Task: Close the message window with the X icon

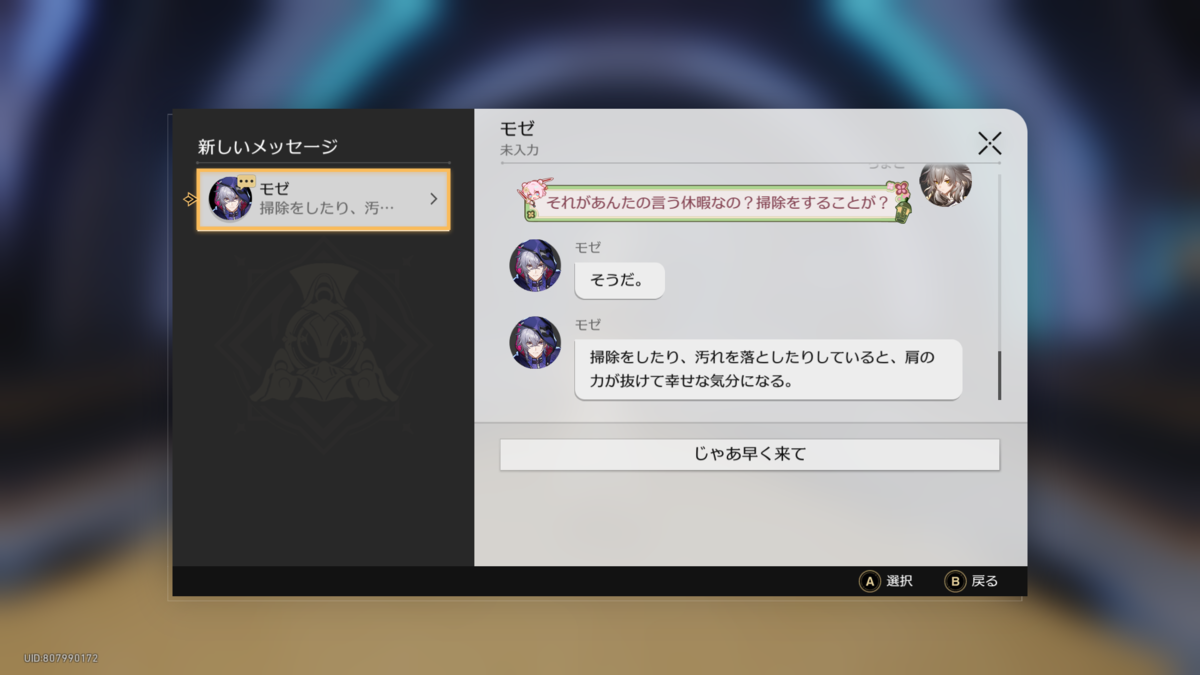Action: pos(989,143)
